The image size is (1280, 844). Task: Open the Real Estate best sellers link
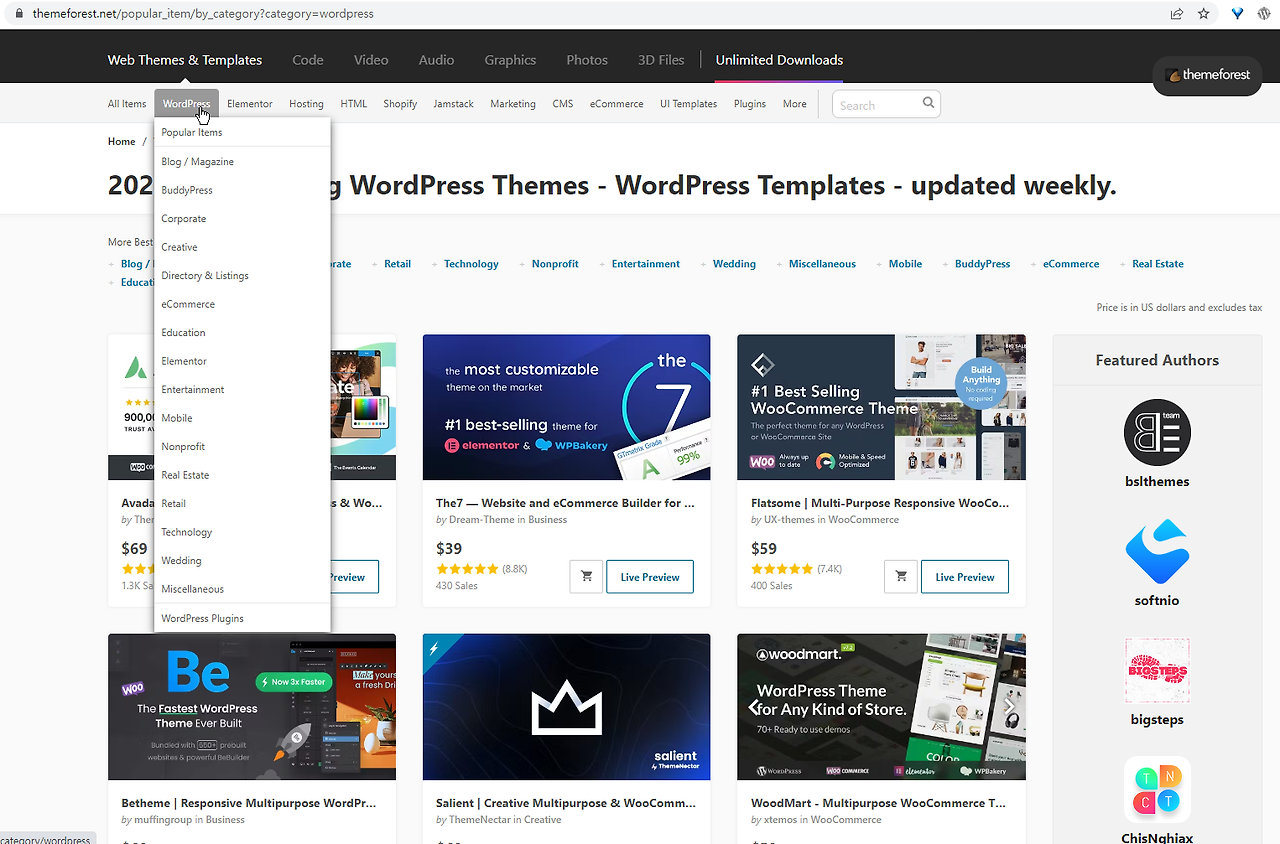coord(1158,264)
